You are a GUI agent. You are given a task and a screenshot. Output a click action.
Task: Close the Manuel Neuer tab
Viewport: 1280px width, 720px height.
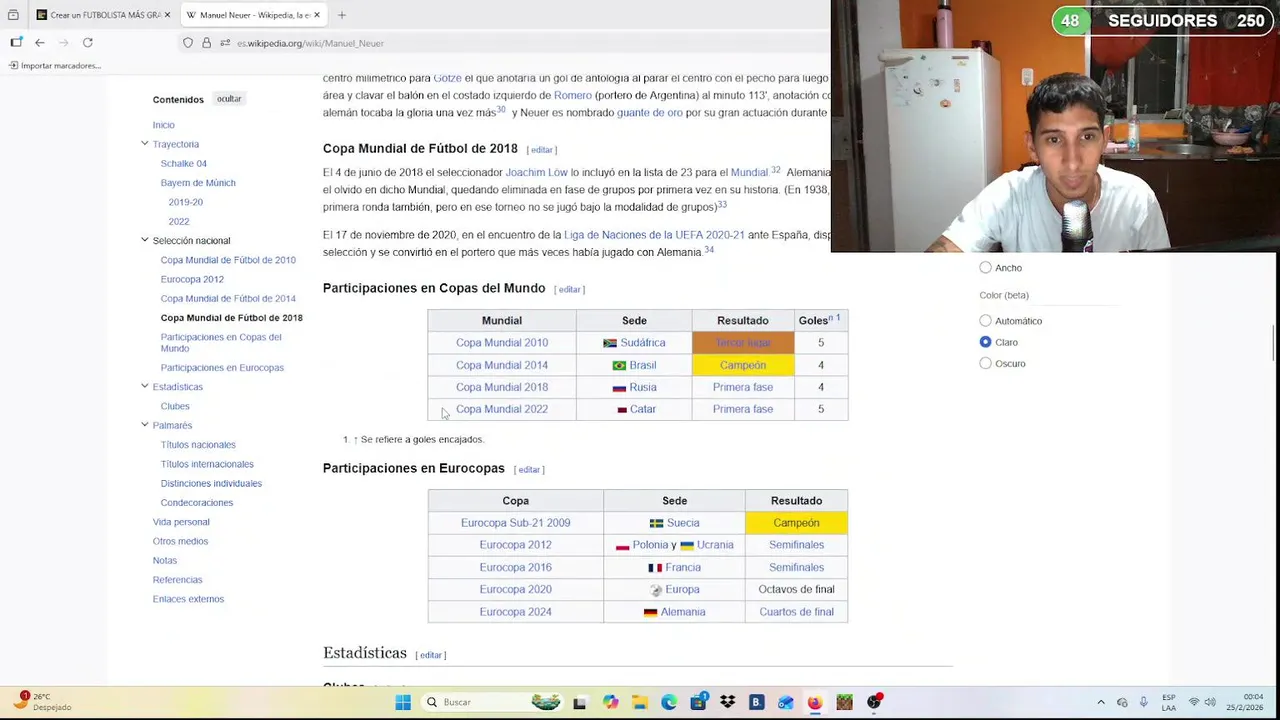[317, 15]
